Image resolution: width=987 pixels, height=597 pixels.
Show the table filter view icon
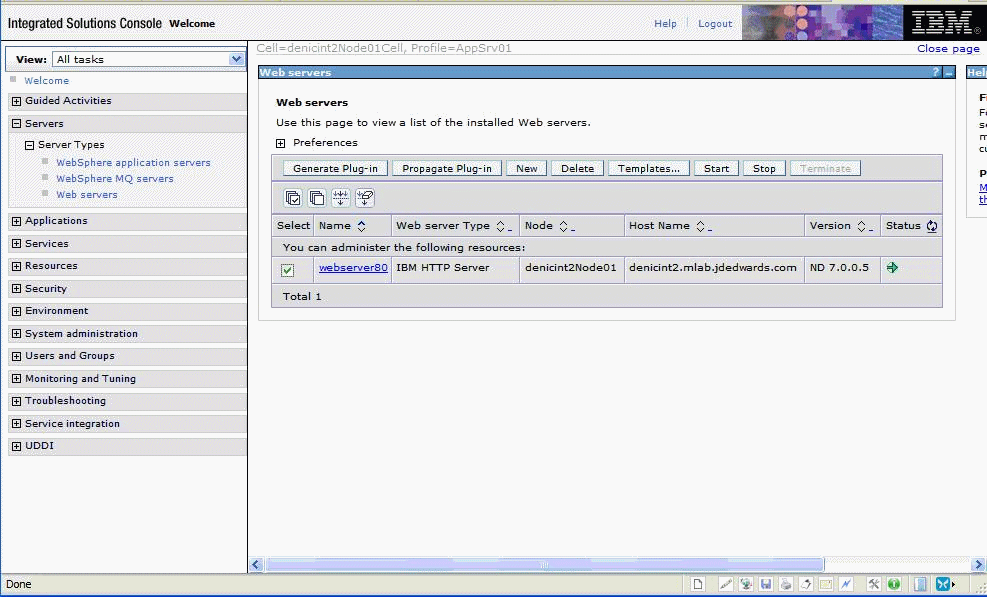pos(341,198)
